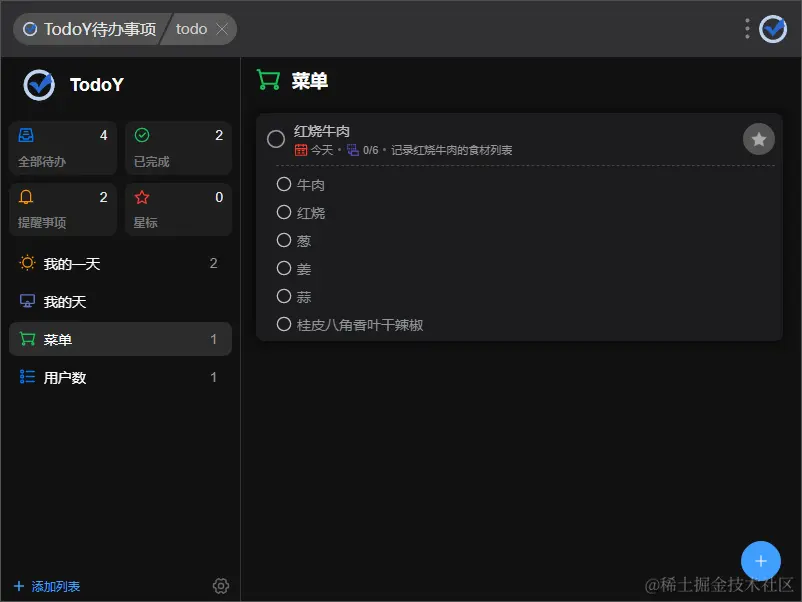Check off the 姜 subtask
The height and width of the screenshot is (602, 802).
(283, 268)
